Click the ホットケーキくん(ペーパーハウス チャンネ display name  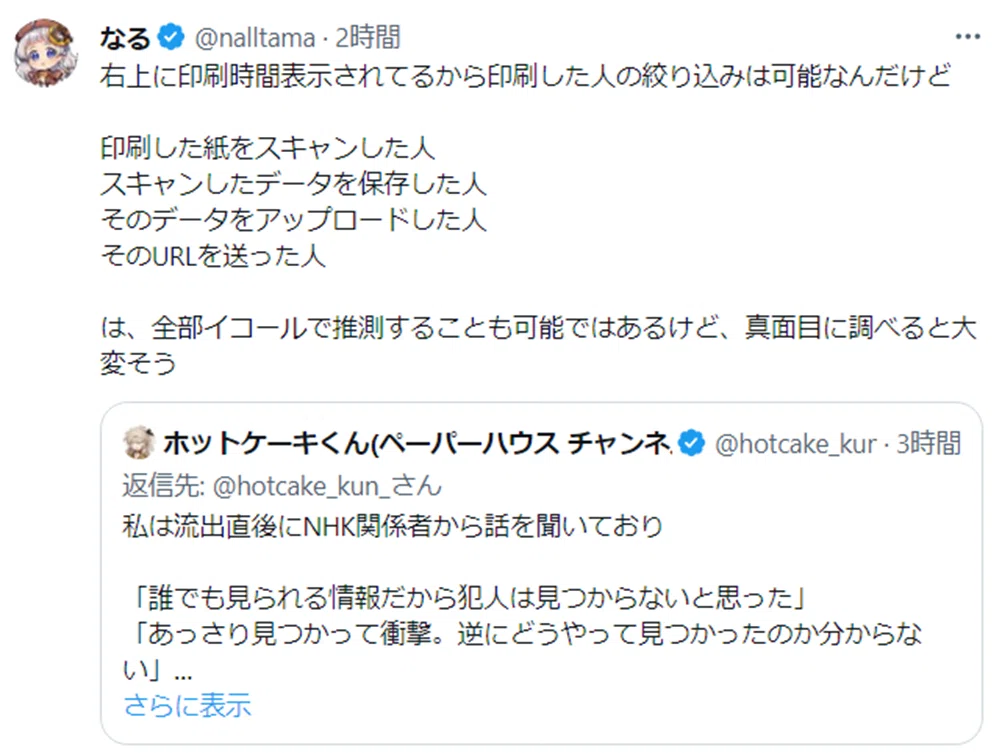pyautogui.click(x=417, y=443)
